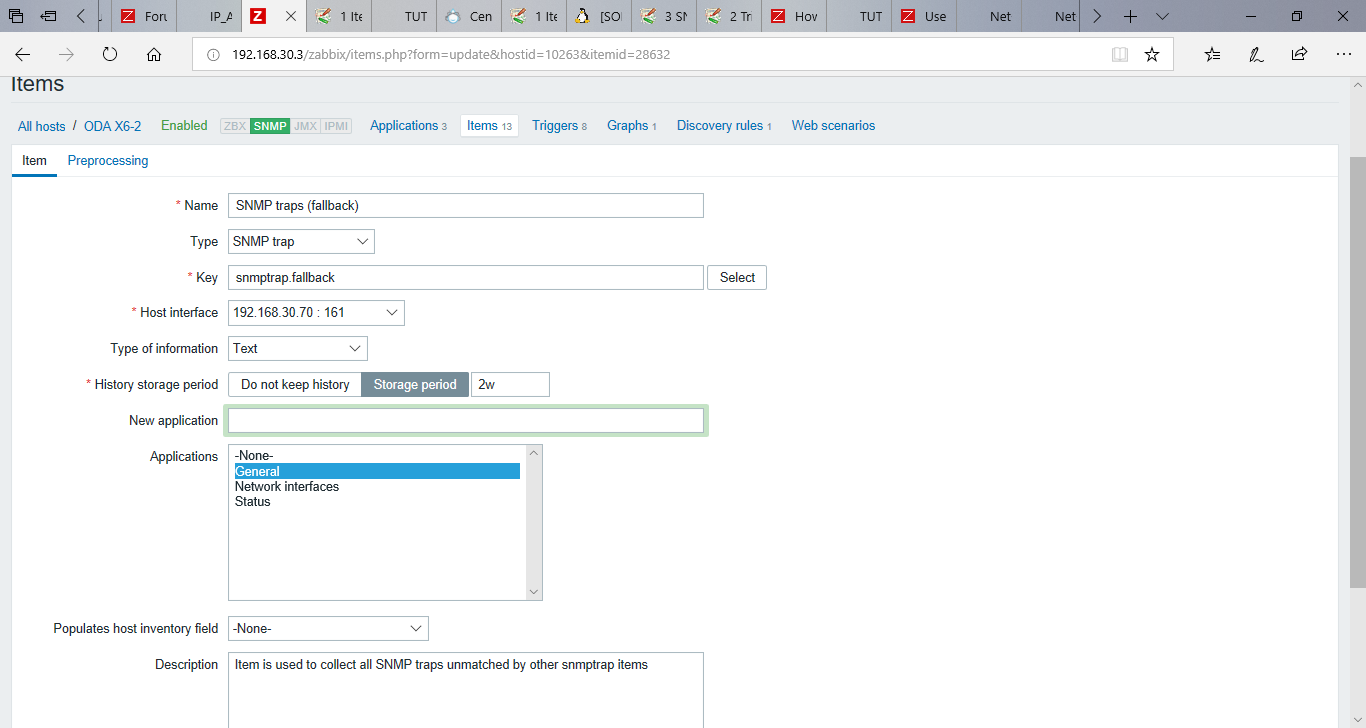Select Network interfaces in Applications list
This screenshot has width=1366, height=728.
(377, 487)
